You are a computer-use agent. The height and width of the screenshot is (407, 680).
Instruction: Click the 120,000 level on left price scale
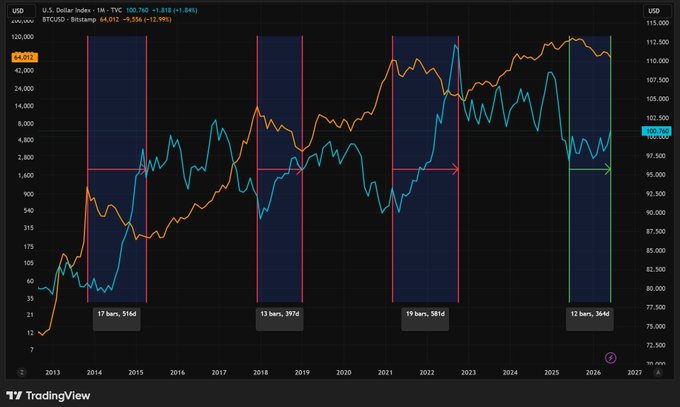(23, 37)
